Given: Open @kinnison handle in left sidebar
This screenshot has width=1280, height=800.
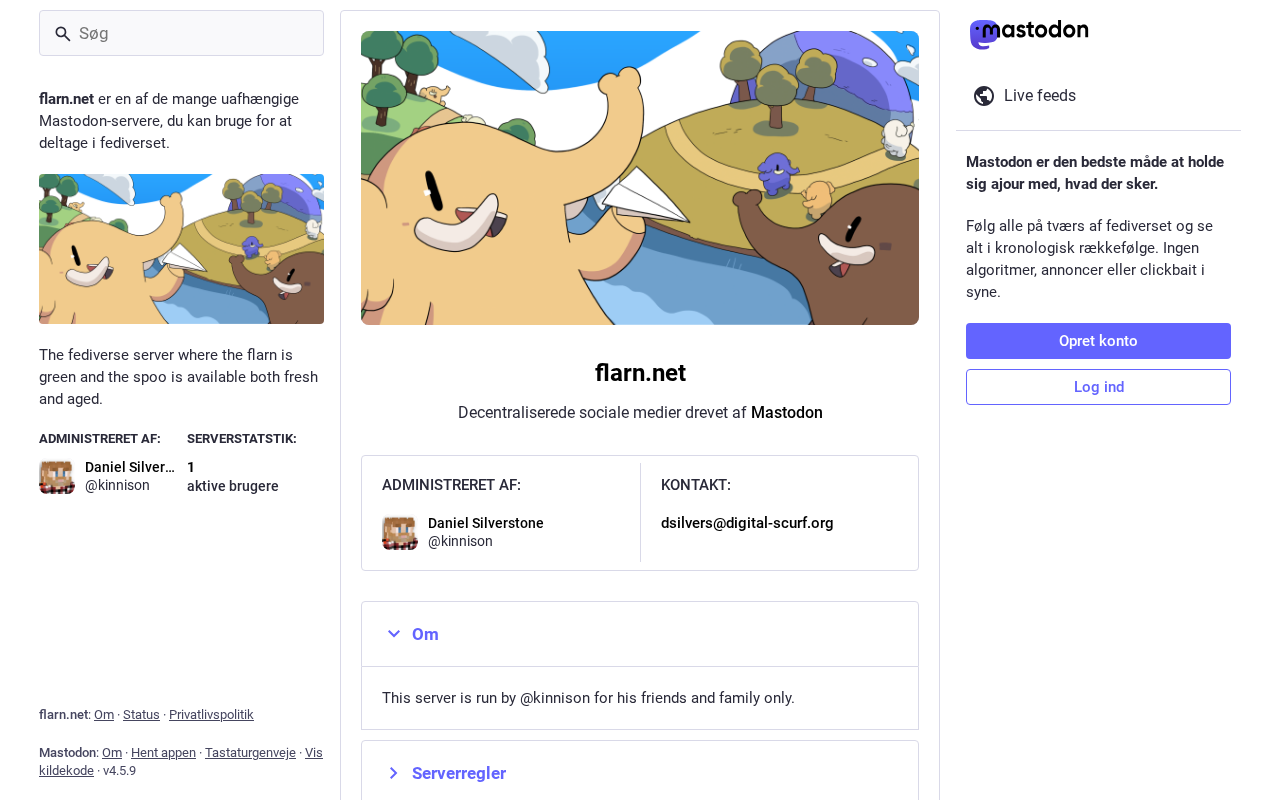Looking at the screenshot, I should pos(117,486).
